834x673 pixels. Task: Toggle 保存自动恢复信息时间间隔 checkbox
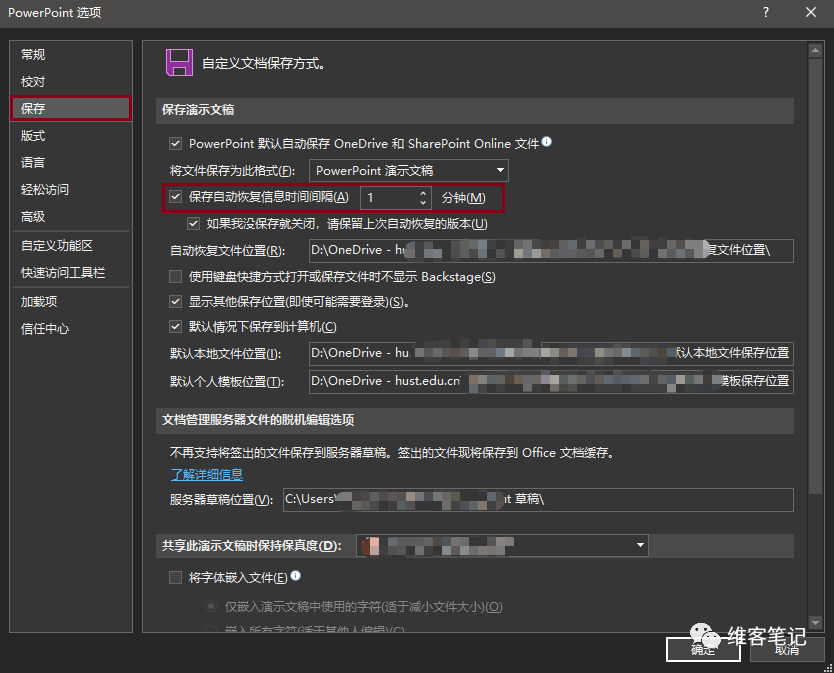click(x=176, y=197)
